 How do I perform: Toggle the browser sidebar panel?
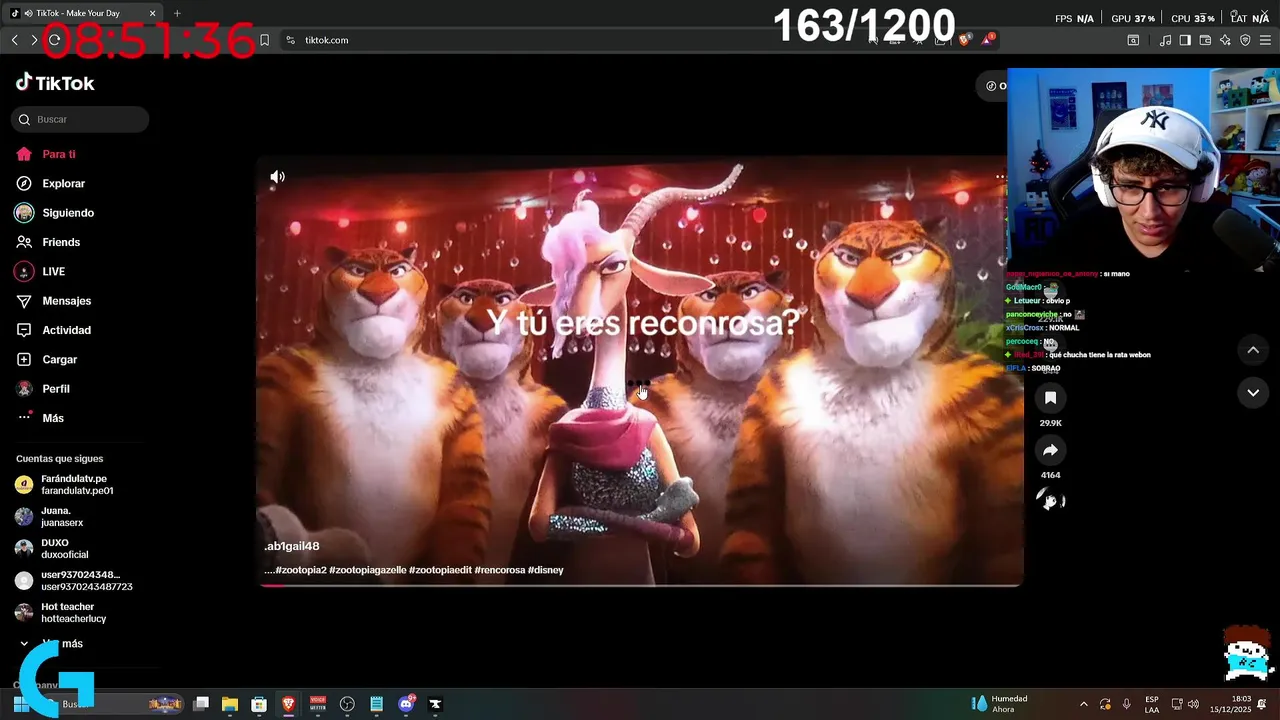tap(1185, 40)
